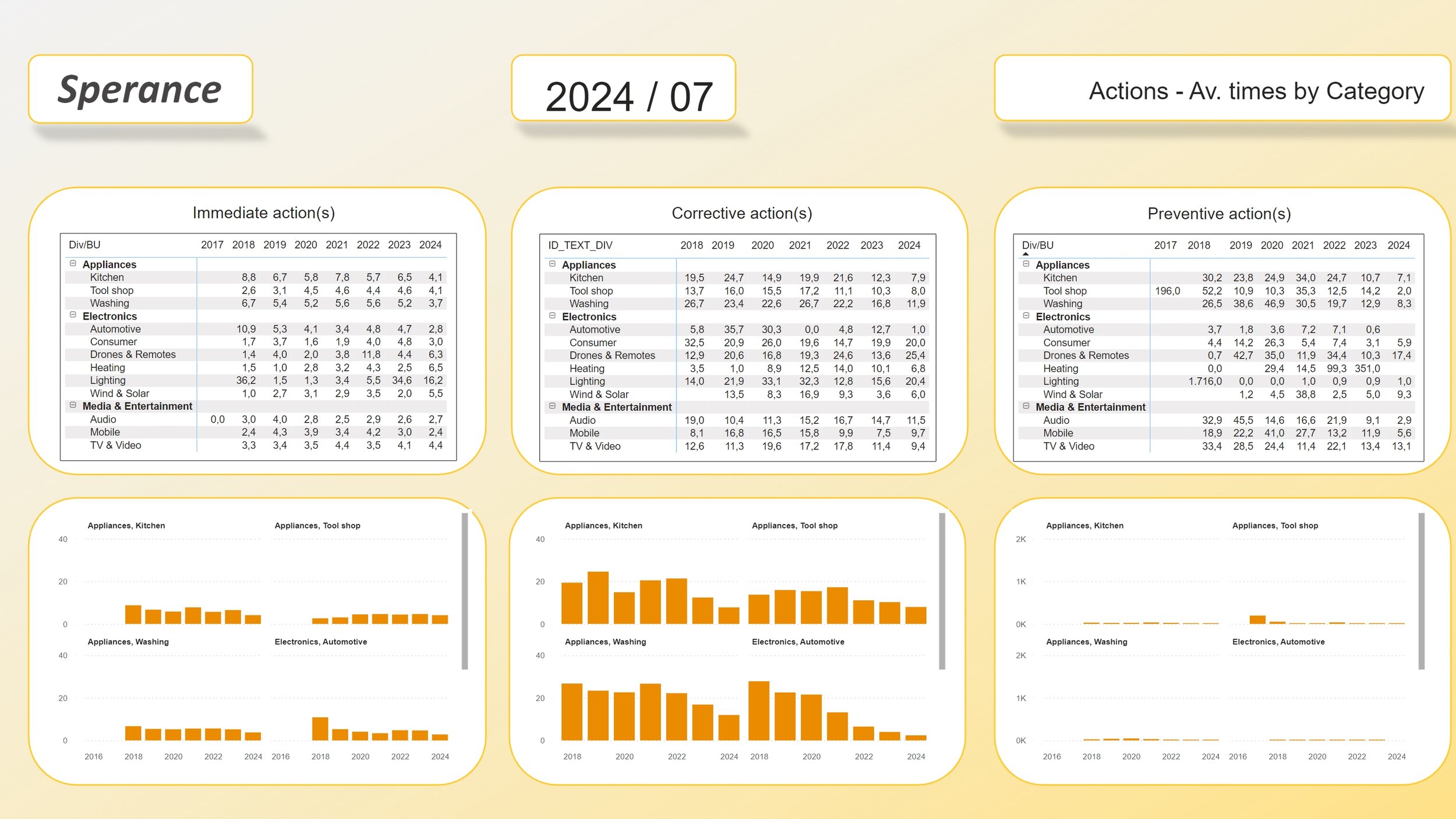
Task: Click 2018 column header in Corrective action table
Action: coord(691,246)
